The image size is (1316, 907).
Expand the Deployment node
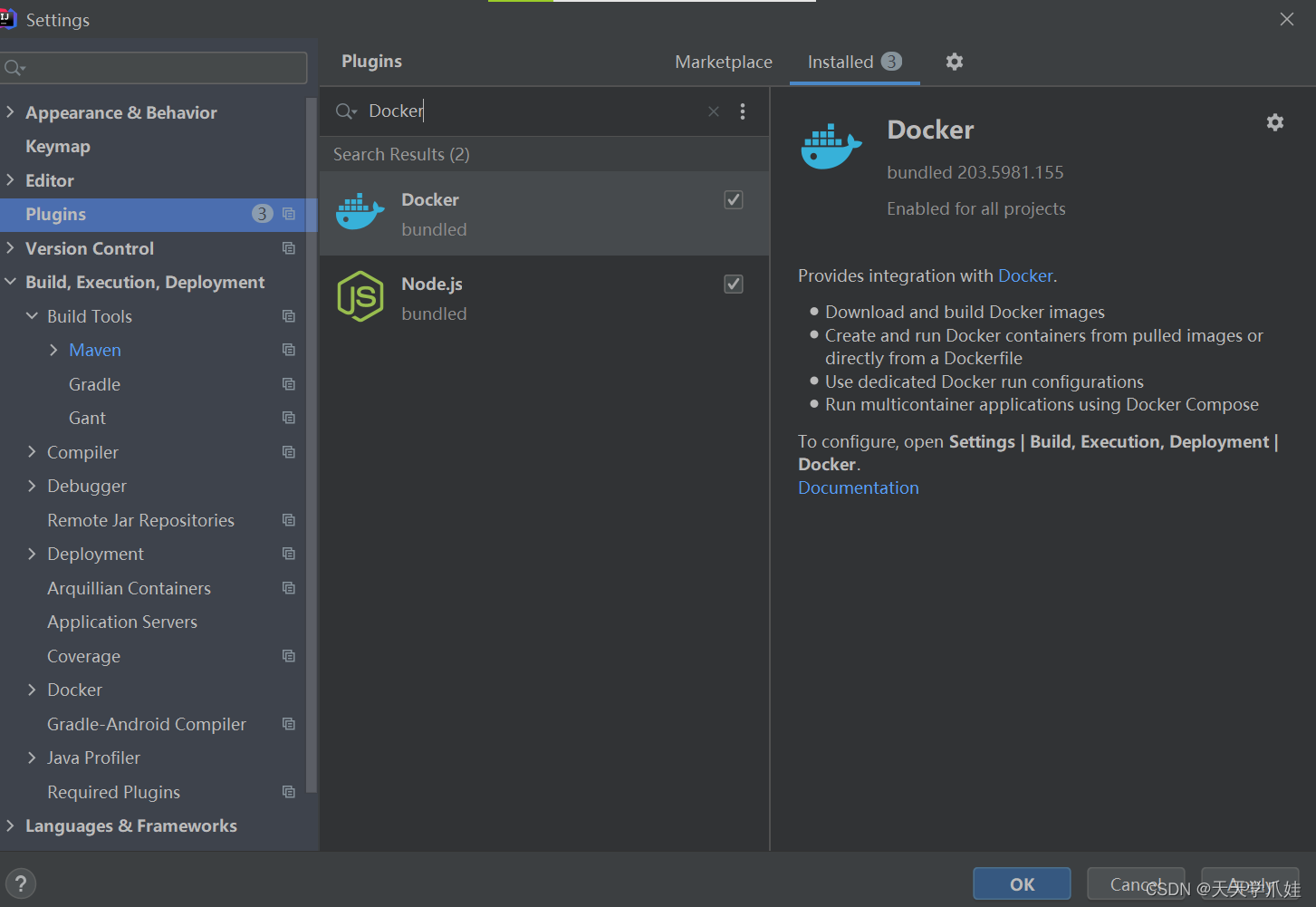[32, 554]
